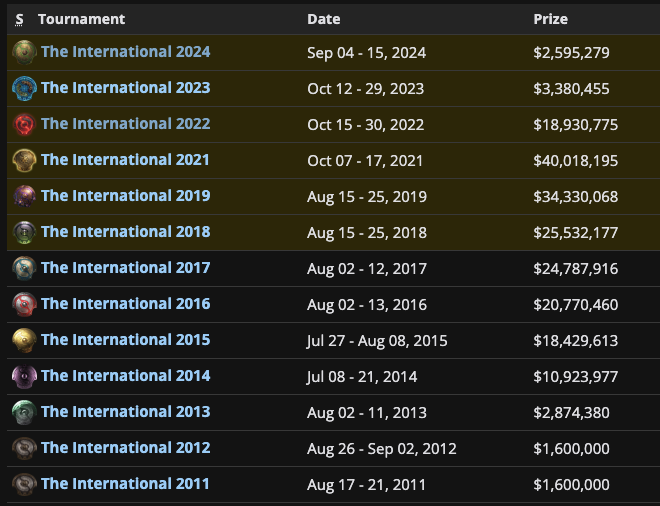
Task: Sort table by Prize column header
Action: (x=552, y=19)
